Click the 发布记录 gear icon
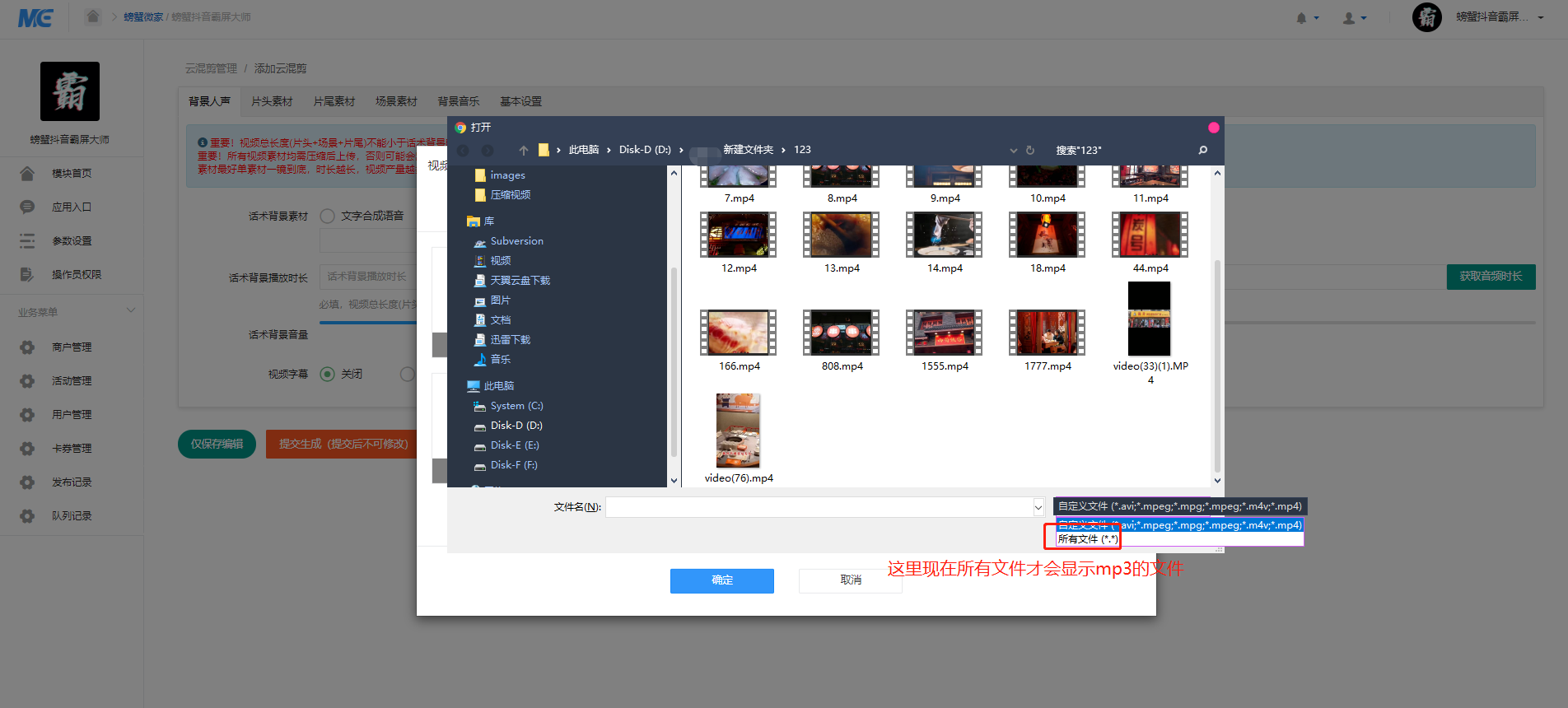Viewport: 1568px width, 708px height. click(x=27, y=482)
